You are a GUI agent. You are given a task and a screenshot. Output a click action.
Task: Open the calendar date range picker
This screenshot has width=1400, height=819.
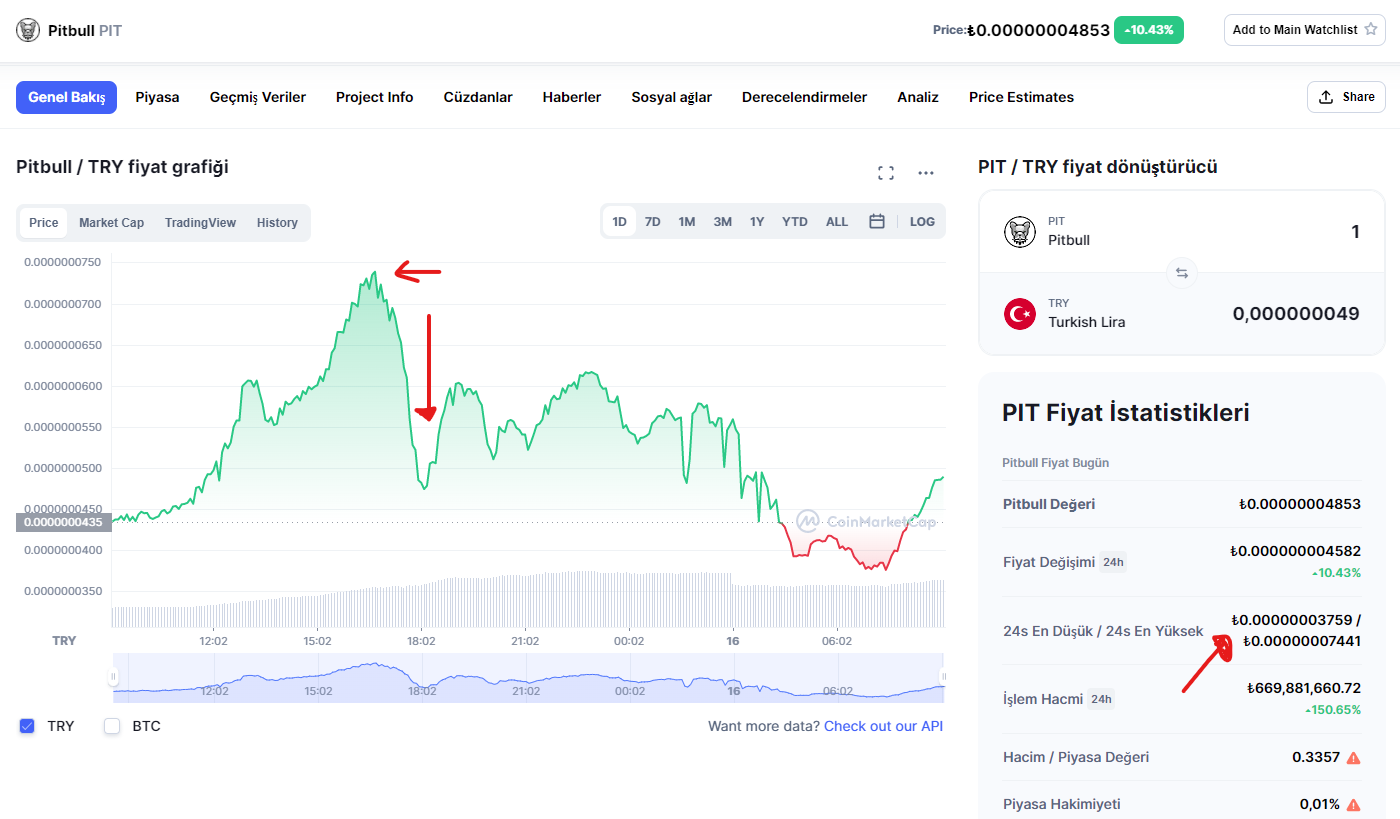click(877, 221)
